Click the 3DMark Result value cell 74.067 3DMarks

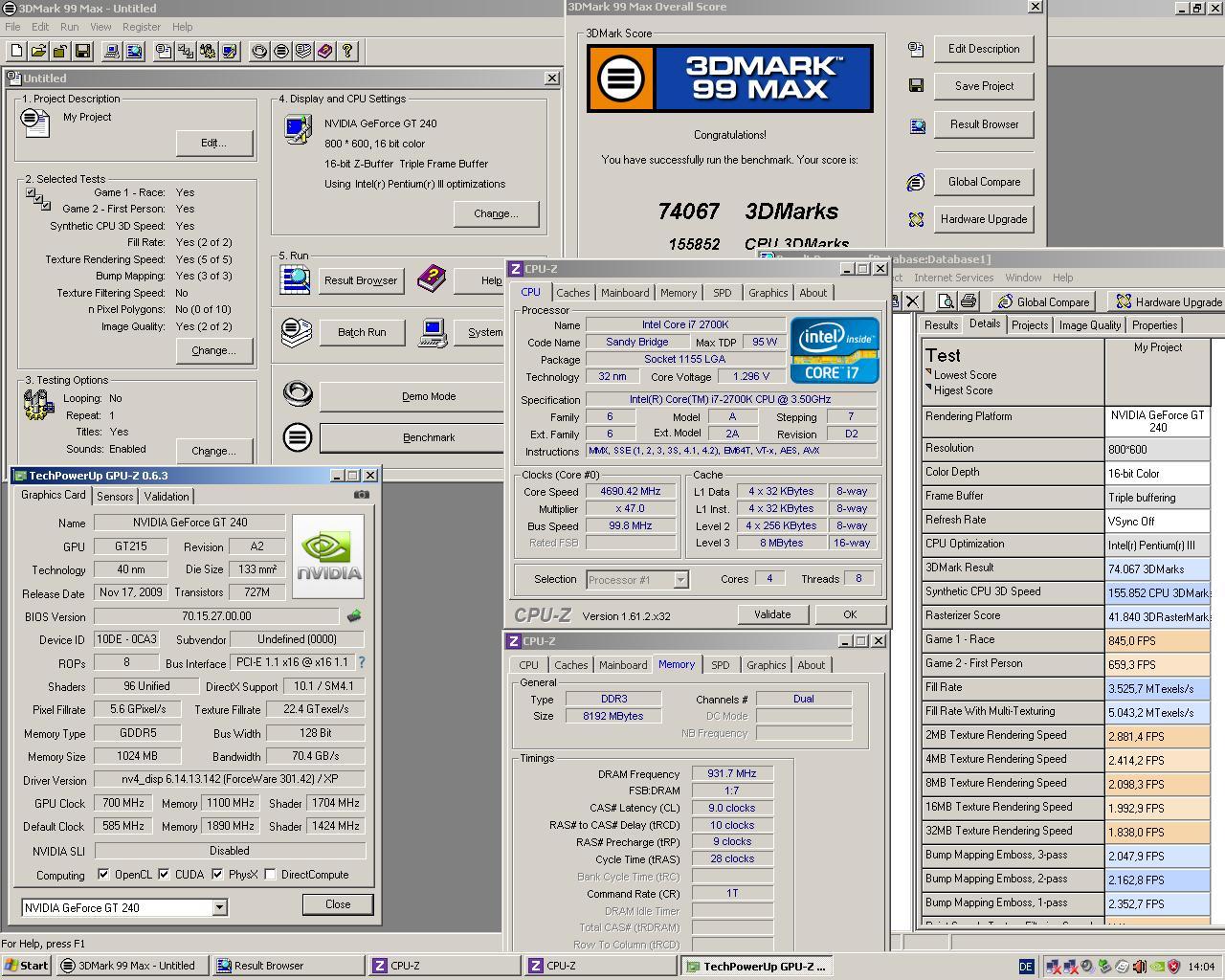(1158, 568)
